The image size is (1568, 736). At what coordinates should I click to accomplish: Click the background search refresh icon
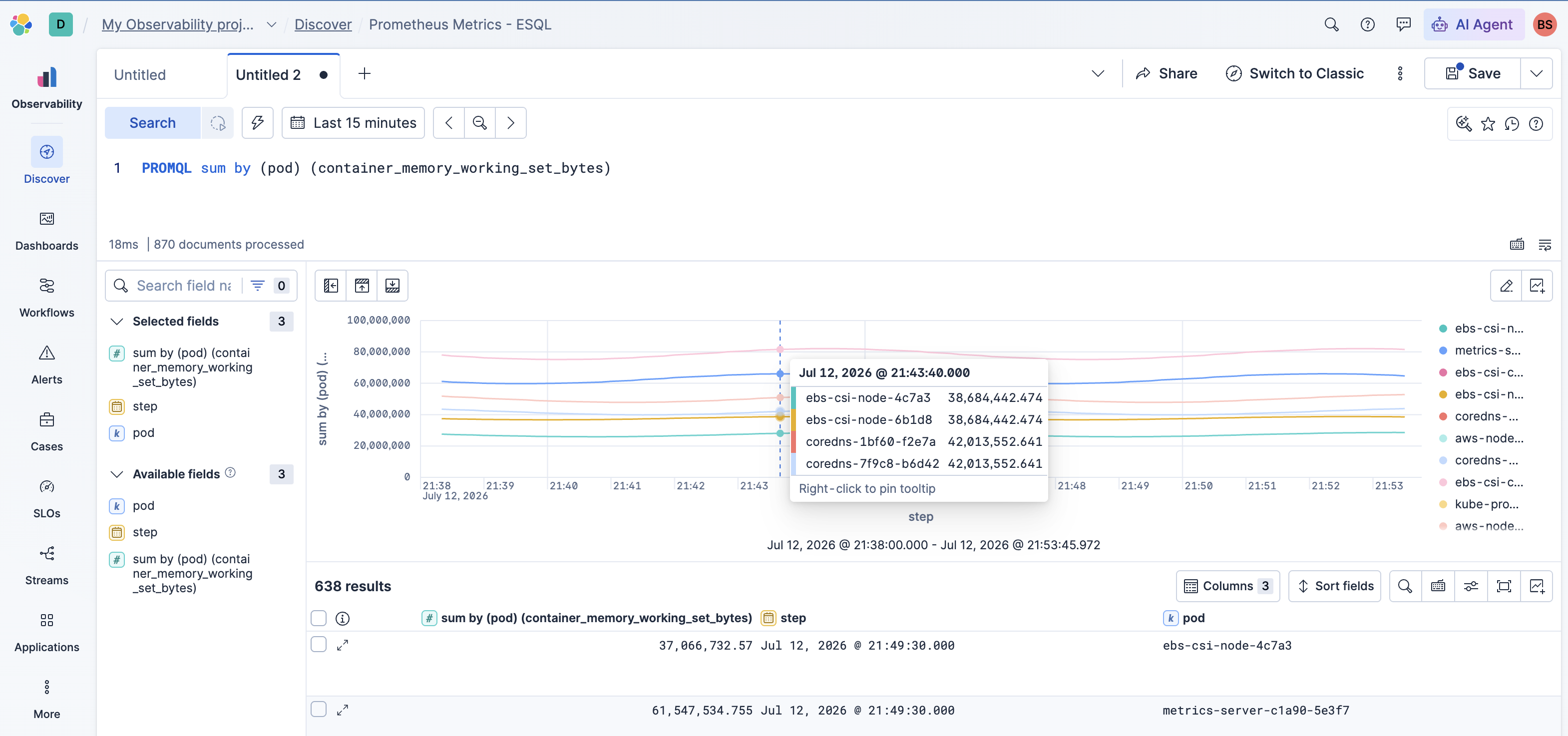pos(218,123)
